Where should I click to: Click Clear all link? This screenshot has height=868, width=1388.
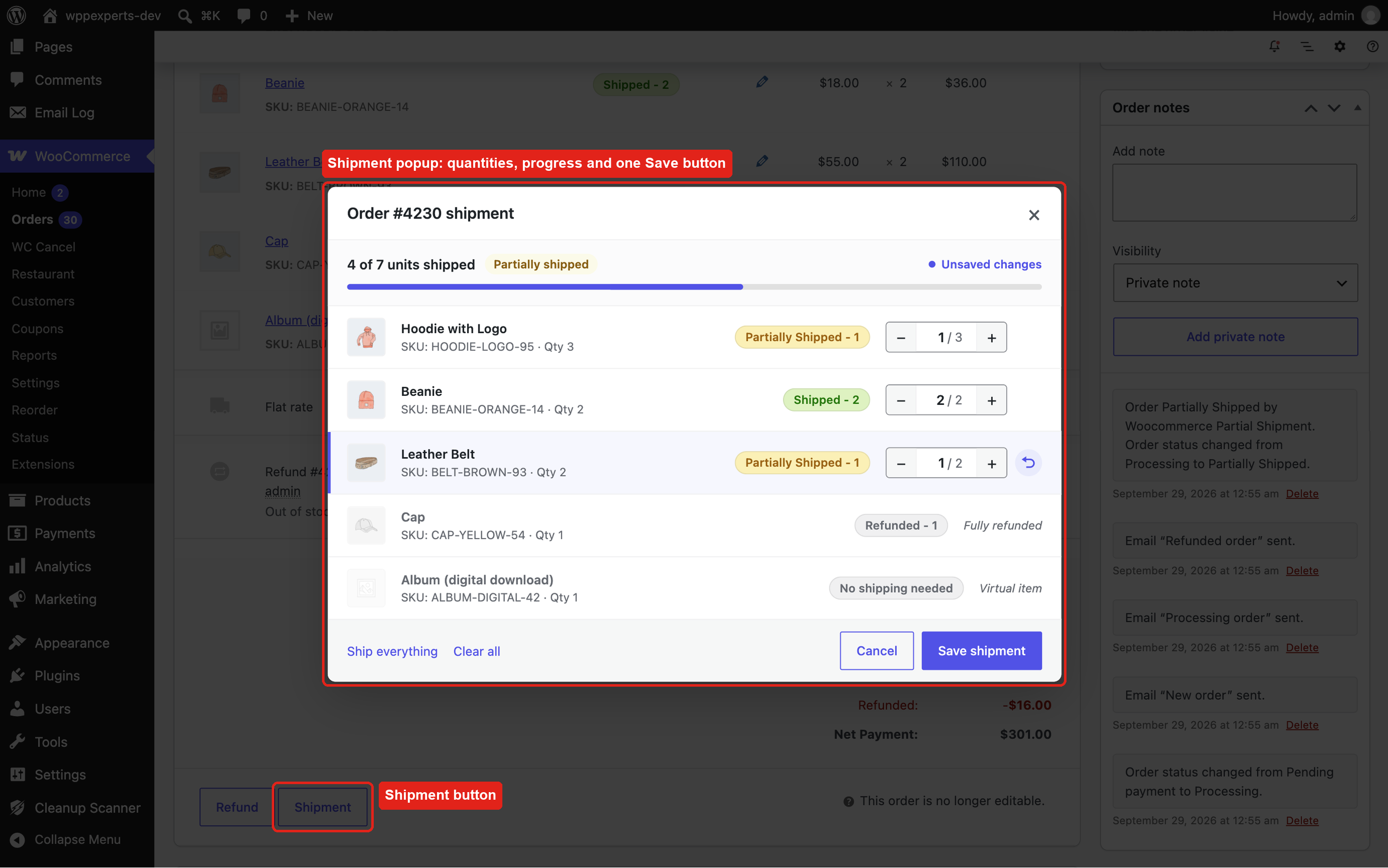pyautogui.click(x=476, y=651)
